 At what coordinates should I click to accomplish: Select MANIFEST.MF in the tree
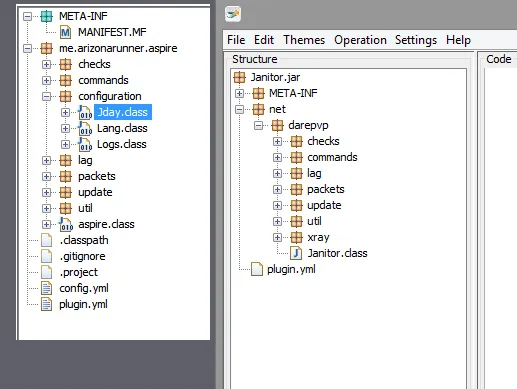pyautogui.click(x=112, y=32)
